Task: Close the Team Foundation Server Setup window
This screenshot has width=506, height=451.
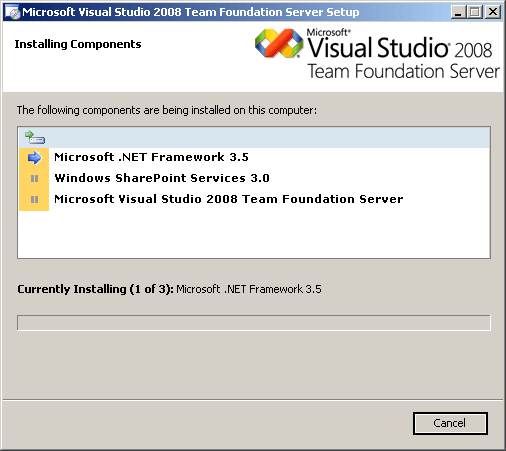Action: 492,12
